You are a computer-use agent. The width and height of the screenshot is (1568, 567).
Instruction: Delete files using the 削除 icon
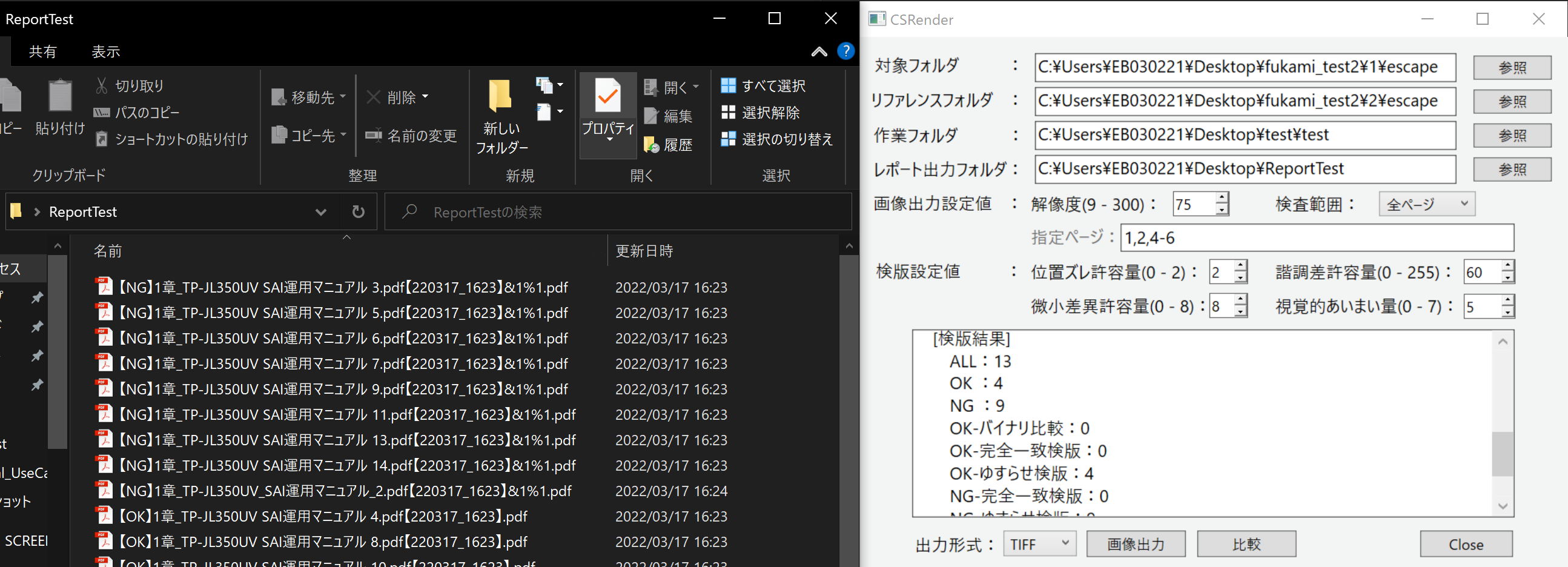tap(374, 96)
